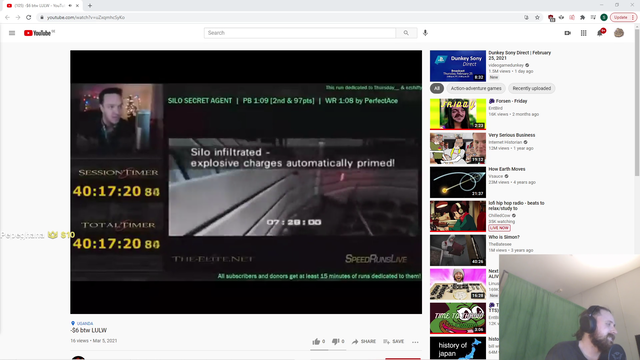Image resolution: width=640 pixels, height=360 pixels.
Task: Click the browser address bar URL
Action: [86, 17]
